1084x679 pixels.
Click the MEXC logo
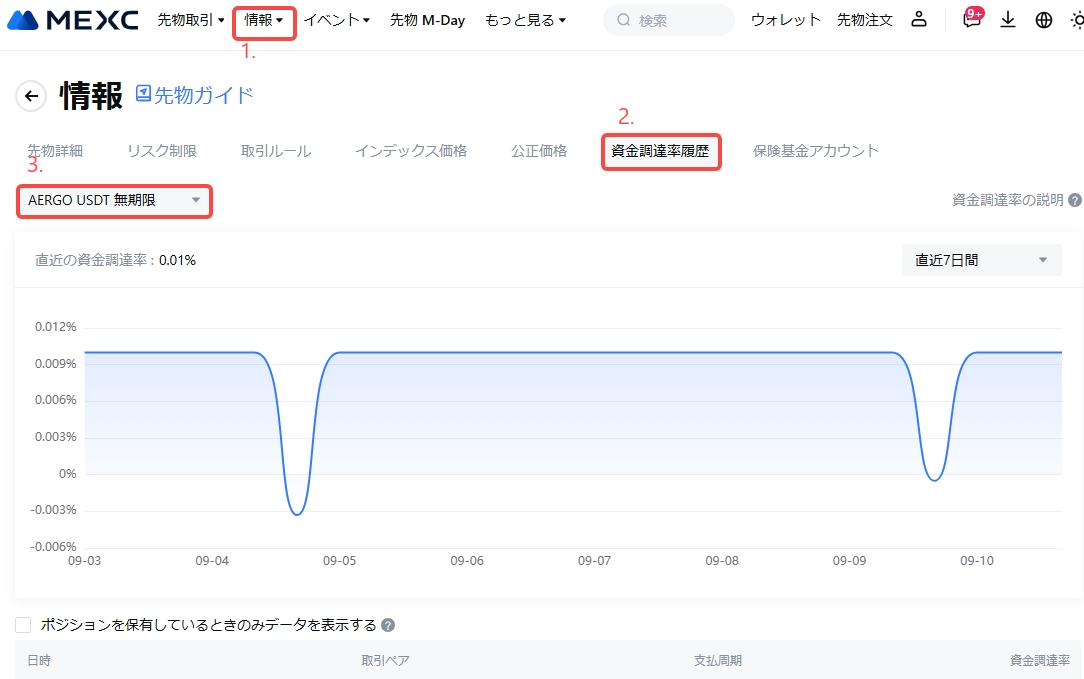click(x=72, y=20)
